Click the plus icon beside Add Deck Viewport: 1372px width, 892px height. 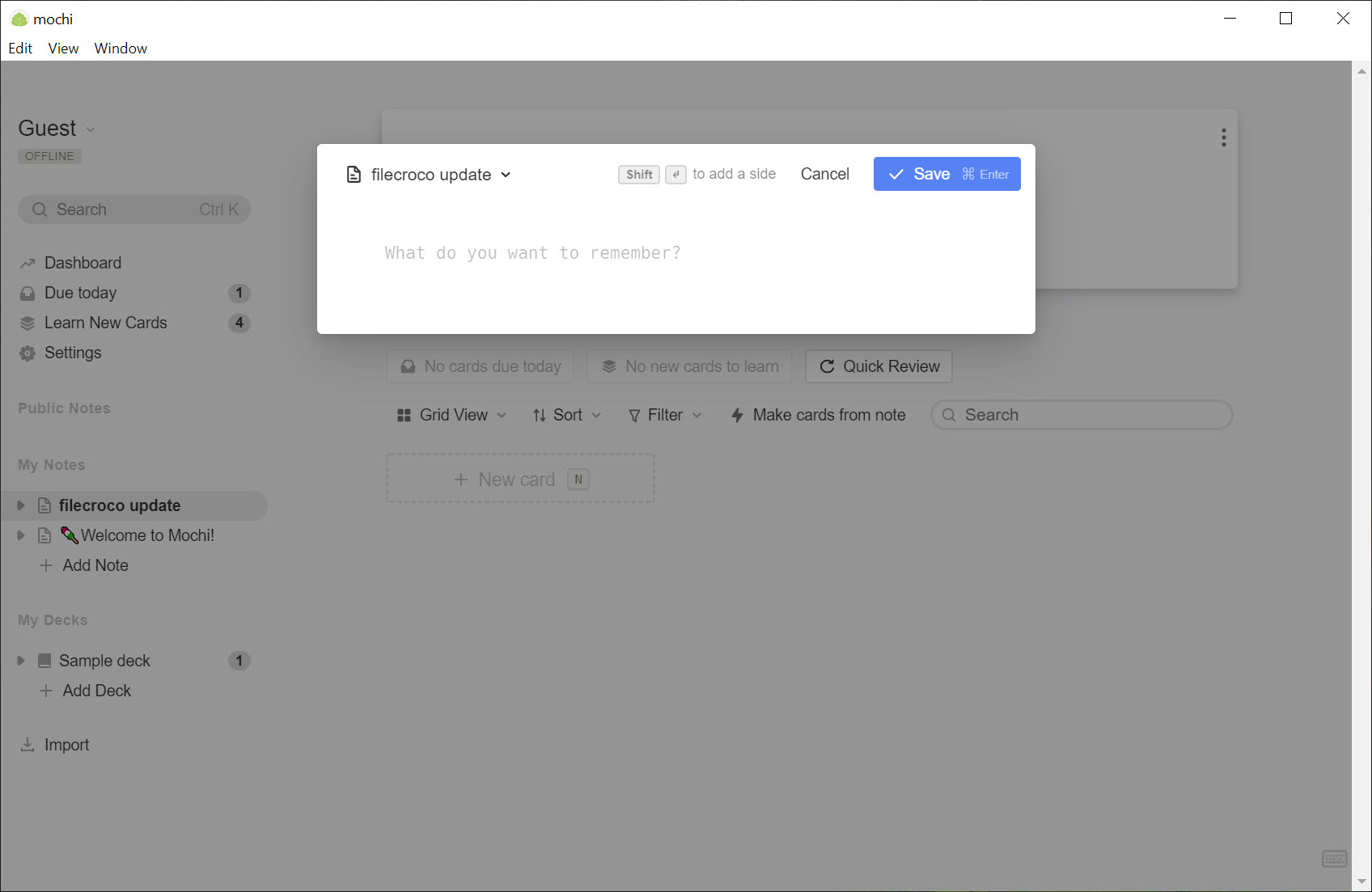[x=46, y=691]
